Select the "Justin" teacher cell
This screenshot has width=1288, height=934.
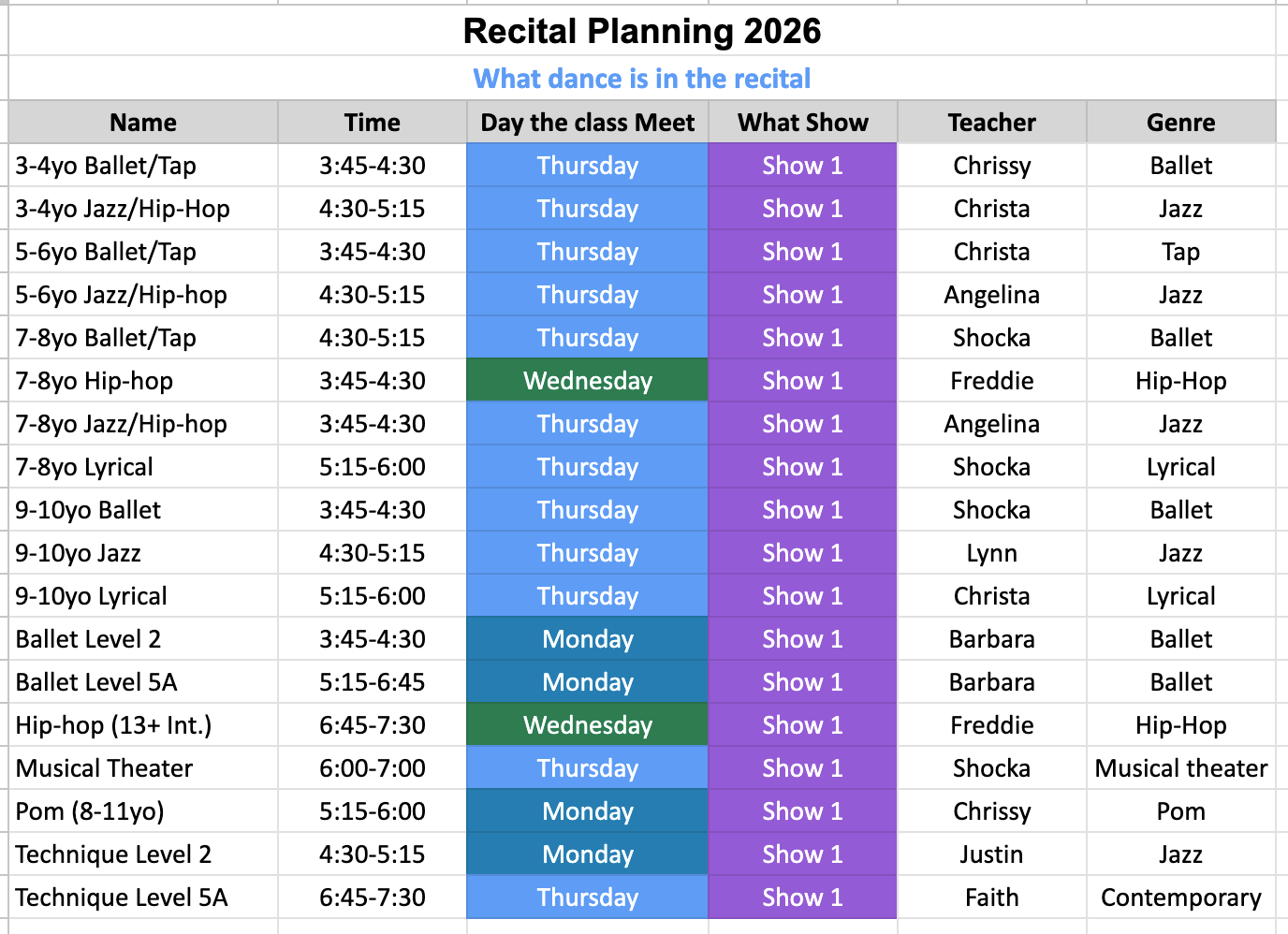point(991,854)
